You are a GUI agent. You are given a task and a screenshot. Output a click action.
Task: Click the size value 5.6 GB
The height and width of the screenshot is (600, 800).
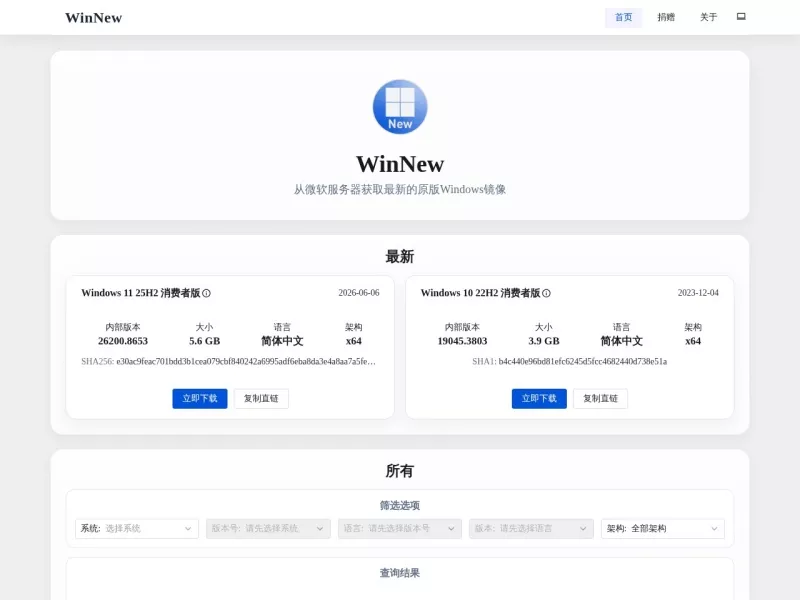tap(205, 341)
